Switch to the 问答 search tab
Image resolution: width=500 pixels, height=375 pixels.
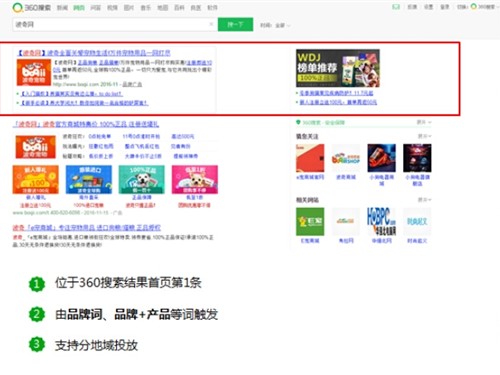click(96, 8)
